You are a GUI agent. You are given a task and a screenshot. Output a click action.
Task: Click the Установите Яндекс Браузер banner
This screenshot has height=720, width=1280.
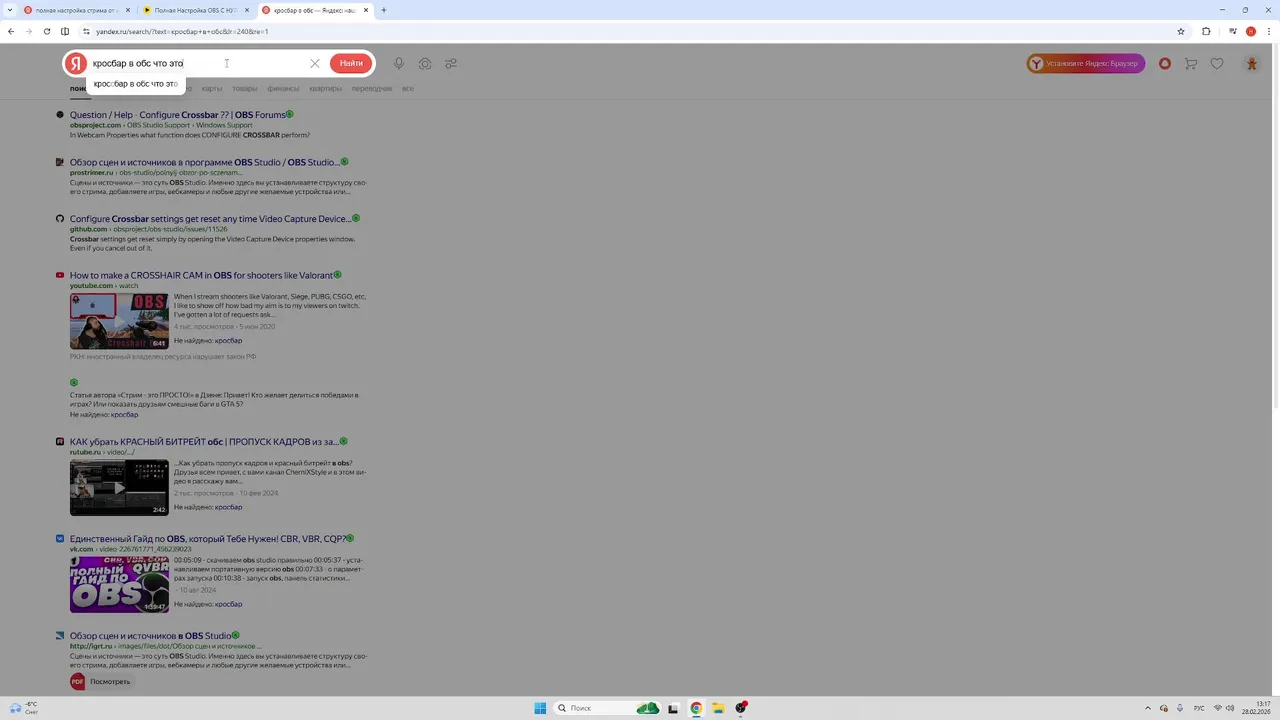(x=1086, y=63)
